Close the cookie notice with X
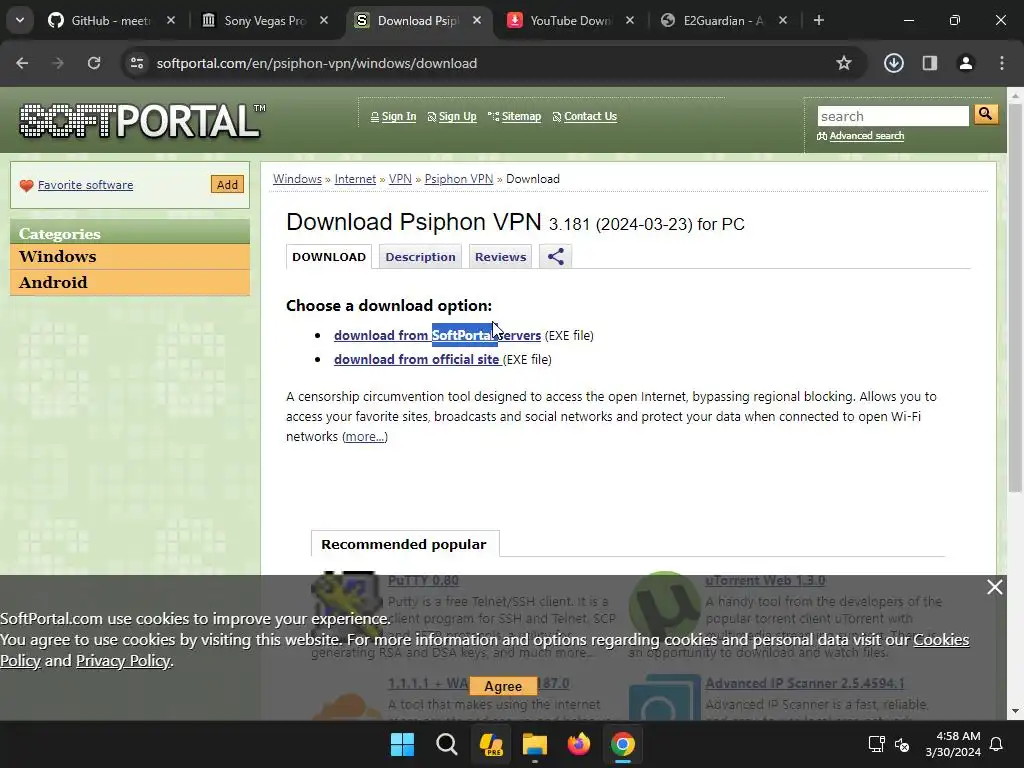 [995, 587]
